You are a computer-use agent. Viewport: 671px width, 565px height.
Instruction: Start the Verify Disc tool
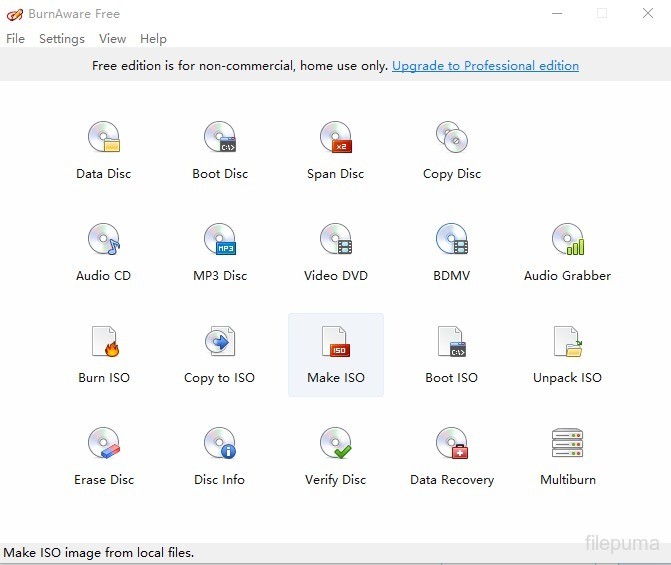point(336,457)
